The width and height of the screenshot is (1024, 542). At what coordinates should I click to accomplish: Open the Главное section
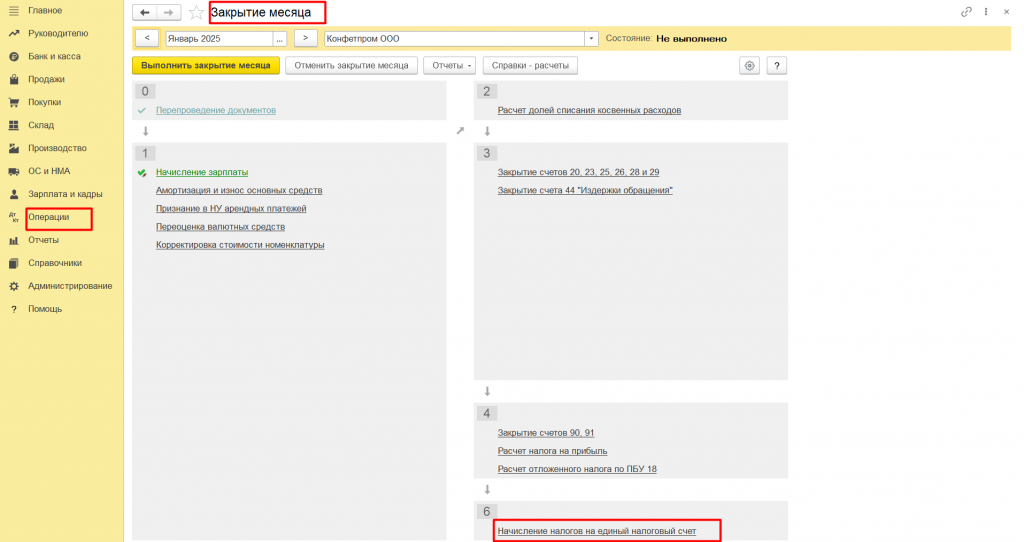[45, 10]
